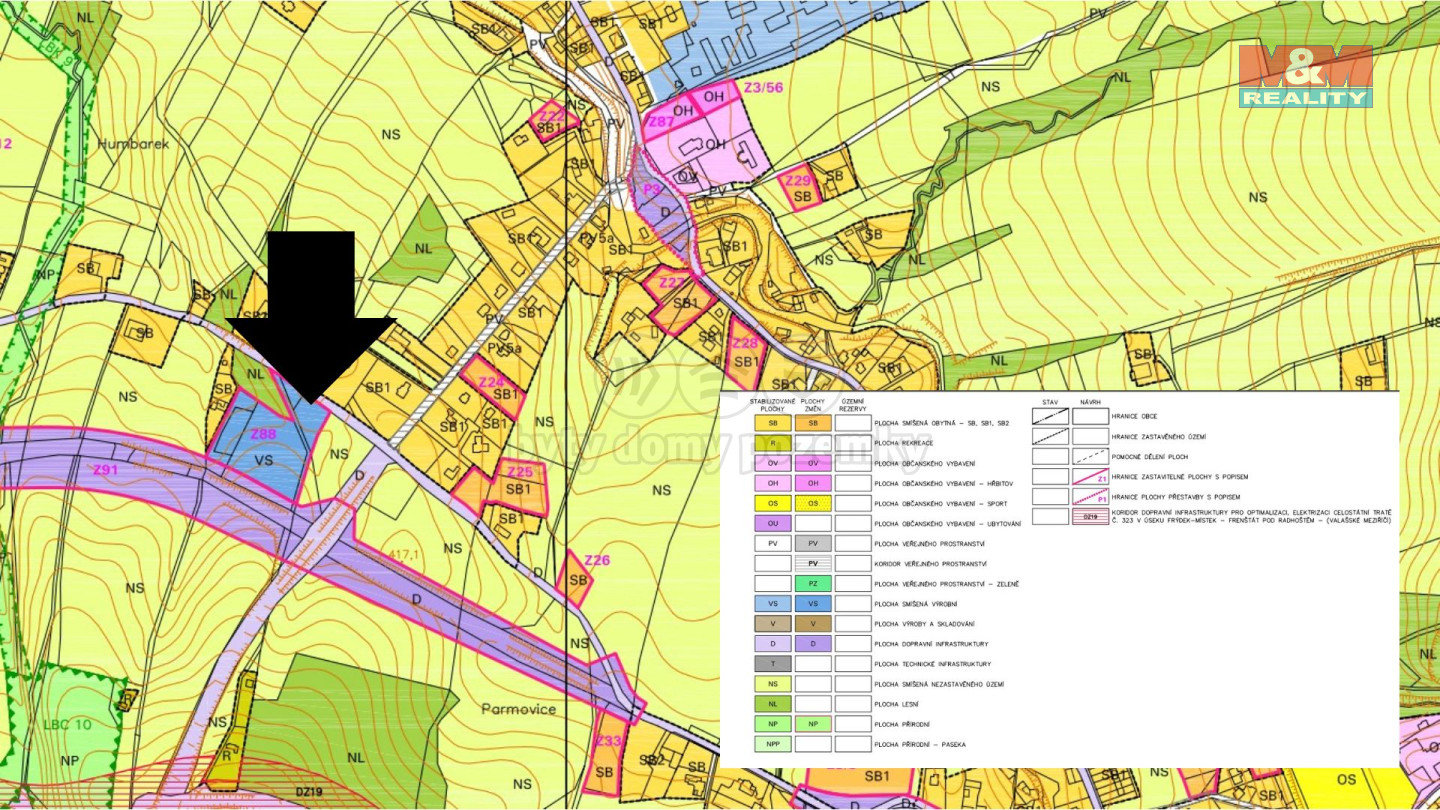Image resolution: width=1440 pixels, height=810 pixels.
Task: Click the 'STABILIZOVANÉ PLOCHY' column header
Action: click(x=772, y=404)
